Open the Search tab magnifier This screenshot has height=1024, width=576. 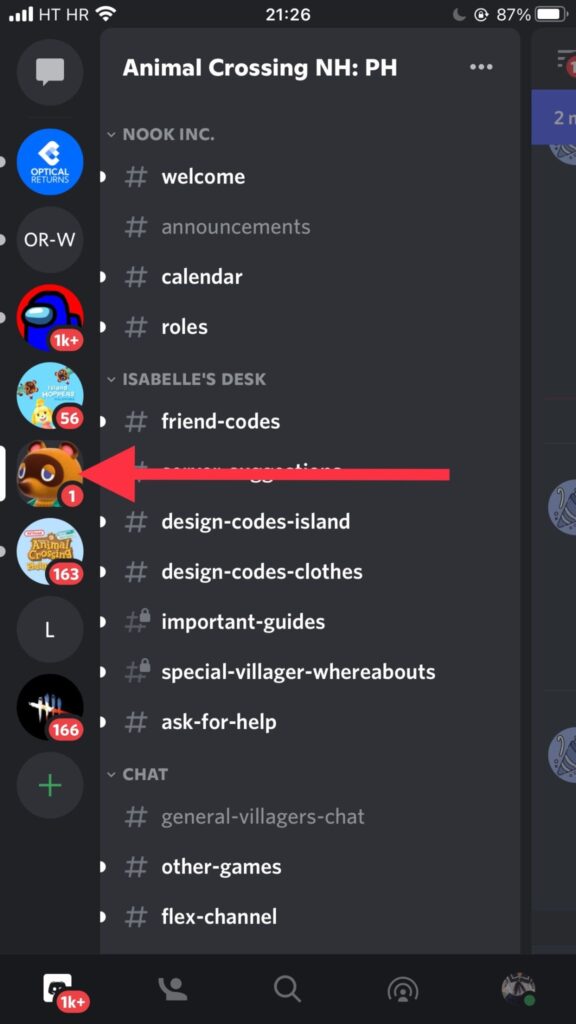(287, 989)
